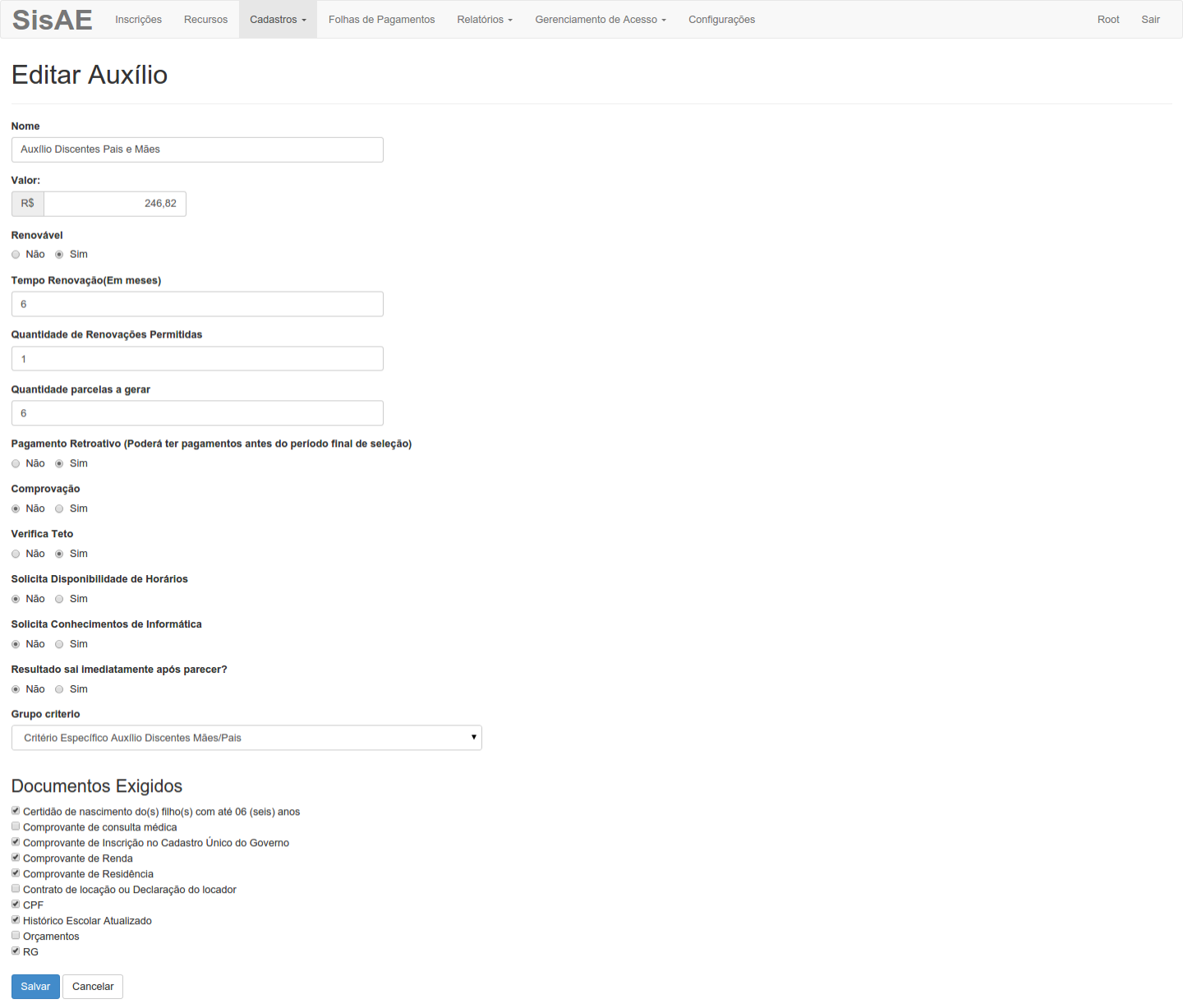
Task: Click Quantidade parcelas a gerar field
Action: pos(197,413)
